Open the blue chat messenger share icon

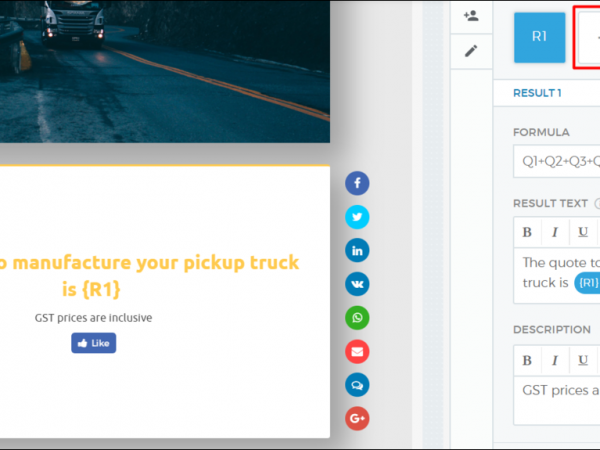point(357,385)
